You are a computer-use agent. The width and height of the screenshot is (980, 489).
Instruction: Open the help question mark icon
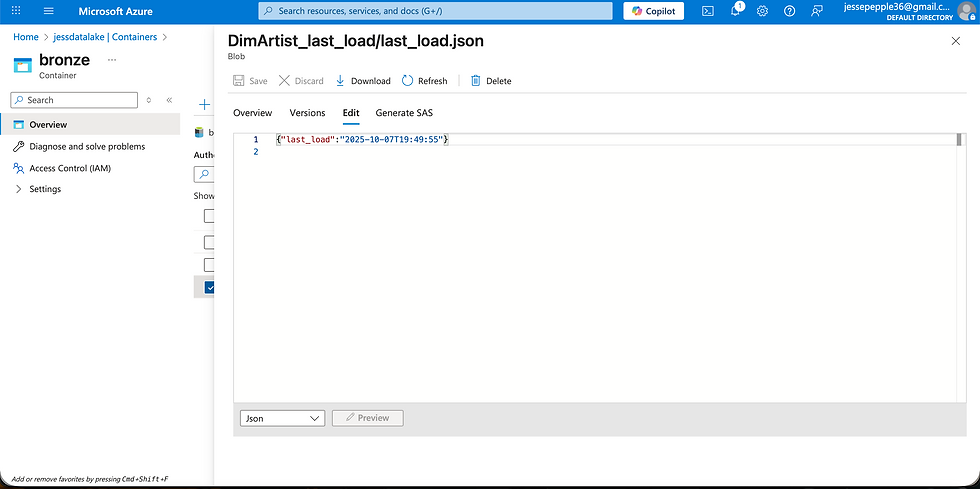(x=789, y=11)
